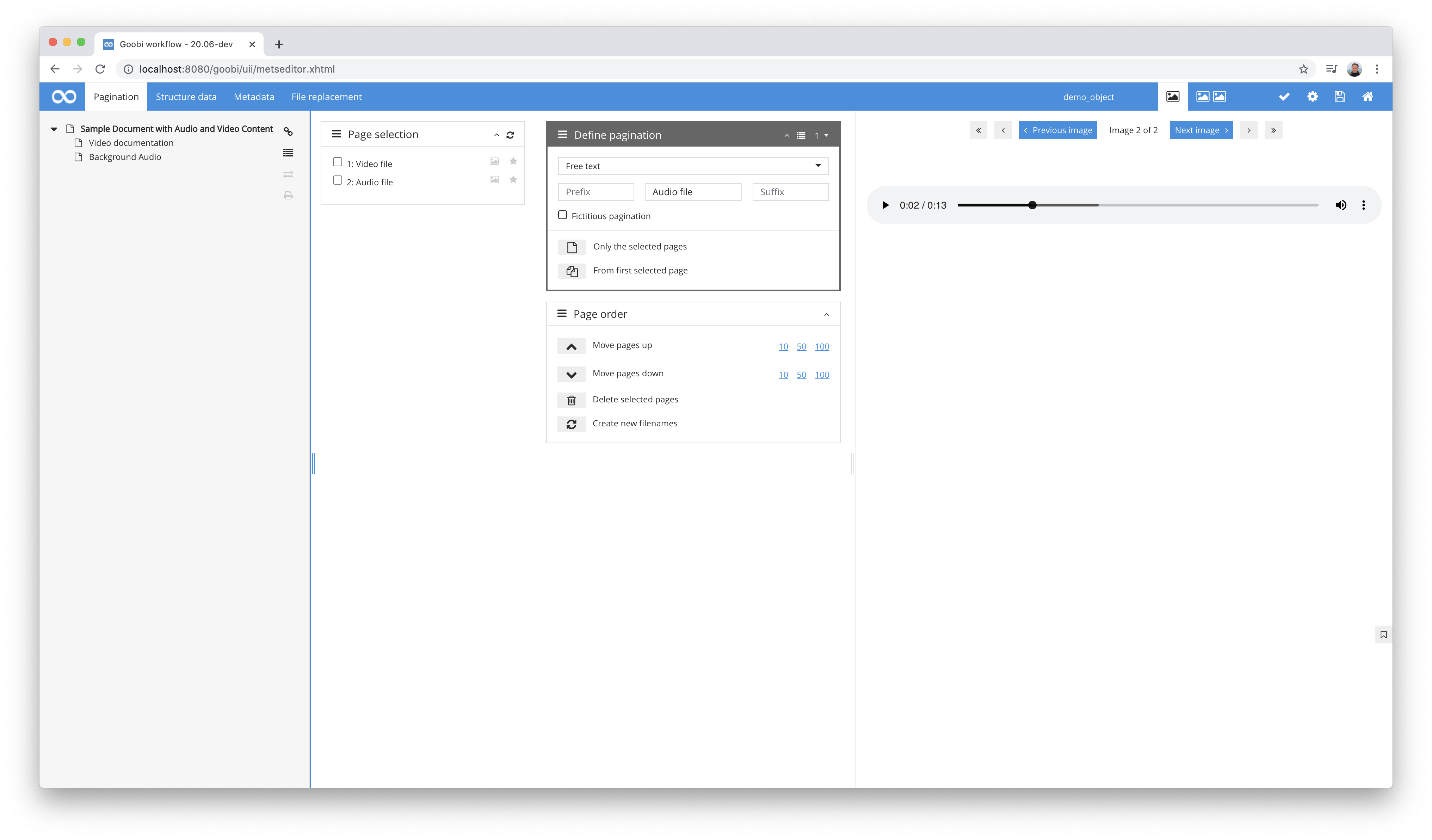This screenshot has width=1432, height=840.
Task: Click the list icon in Define pagination header
Action: tap(800, 135)
